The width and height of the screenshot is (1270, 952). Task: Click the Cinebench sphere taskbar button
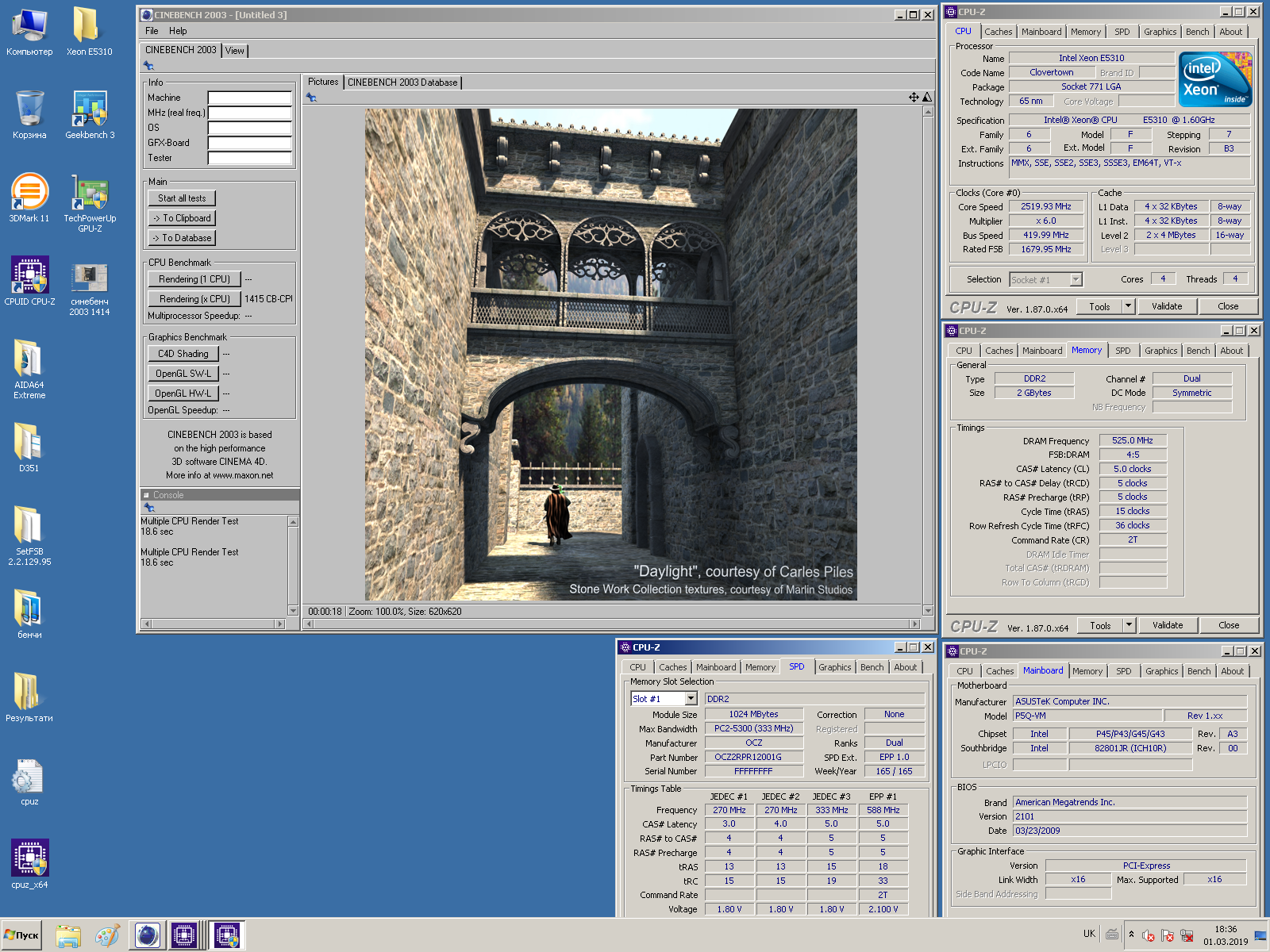pyautogui.click(x=147, y=936)
